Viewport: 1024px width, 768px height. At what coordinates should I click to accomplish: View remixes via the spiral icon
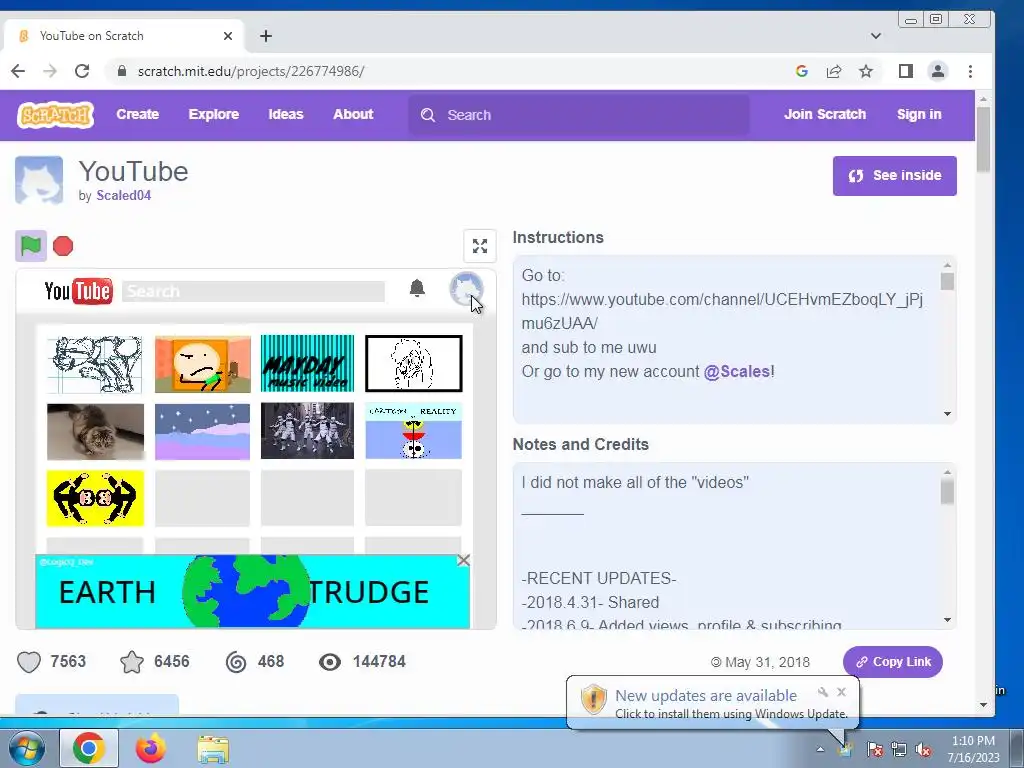tap(236, 662)
